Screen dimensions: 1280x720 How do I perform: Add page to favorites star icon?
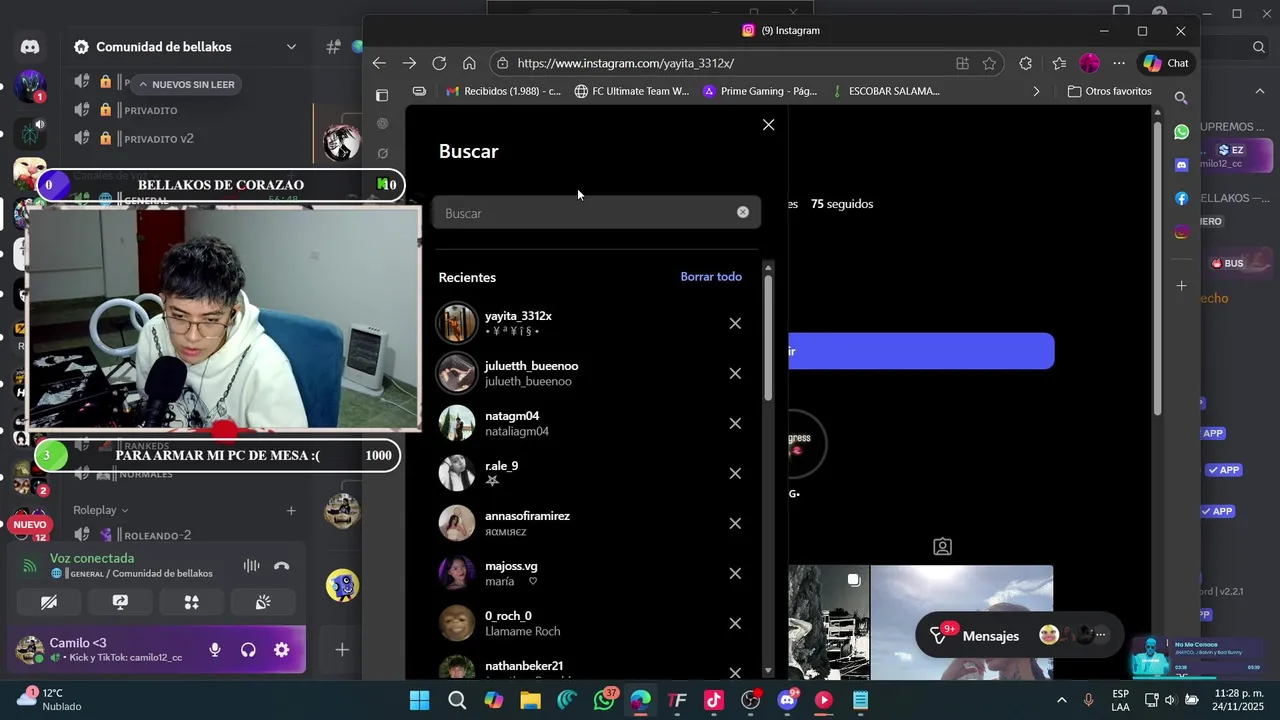(x=989, y=63)
